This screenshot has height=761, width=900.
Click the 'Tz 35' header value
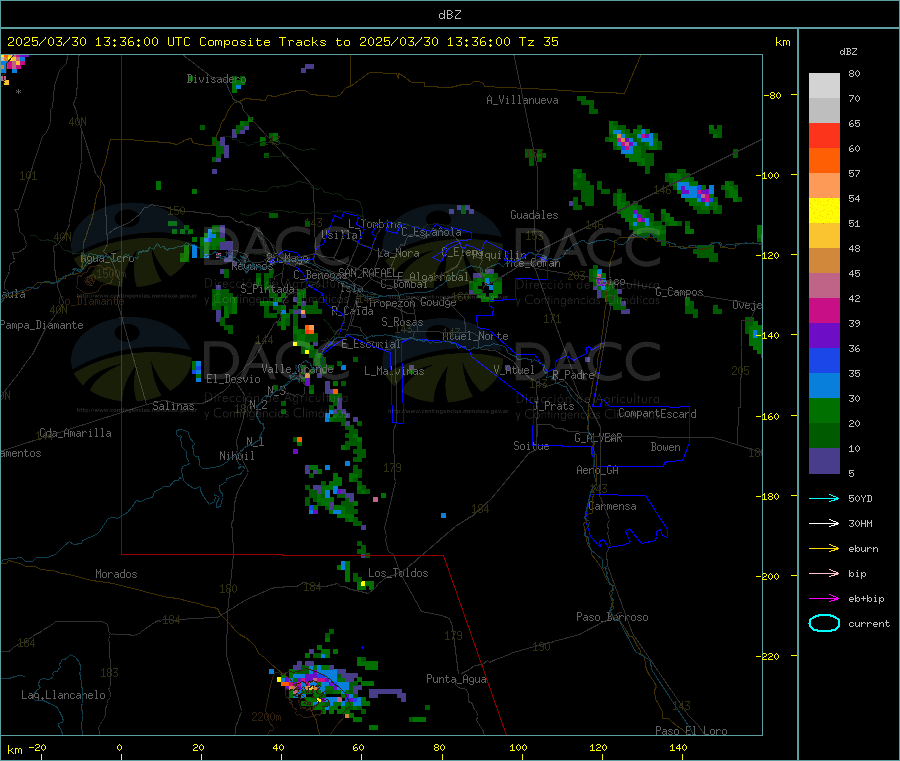click(x=538, y=42)
